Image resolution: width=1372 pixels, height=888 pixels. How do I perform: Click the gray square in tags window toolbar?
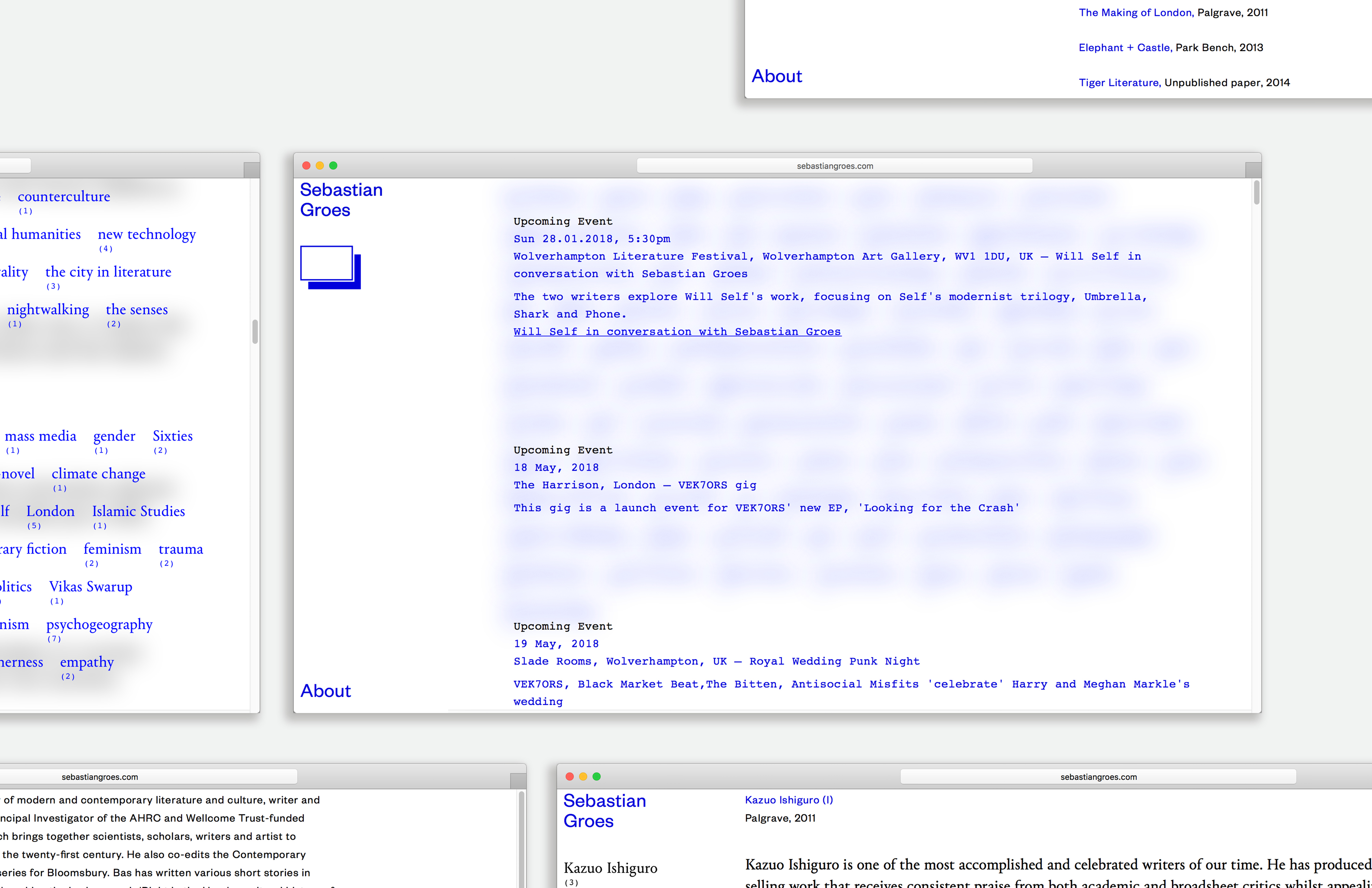(x=251, y=170)
